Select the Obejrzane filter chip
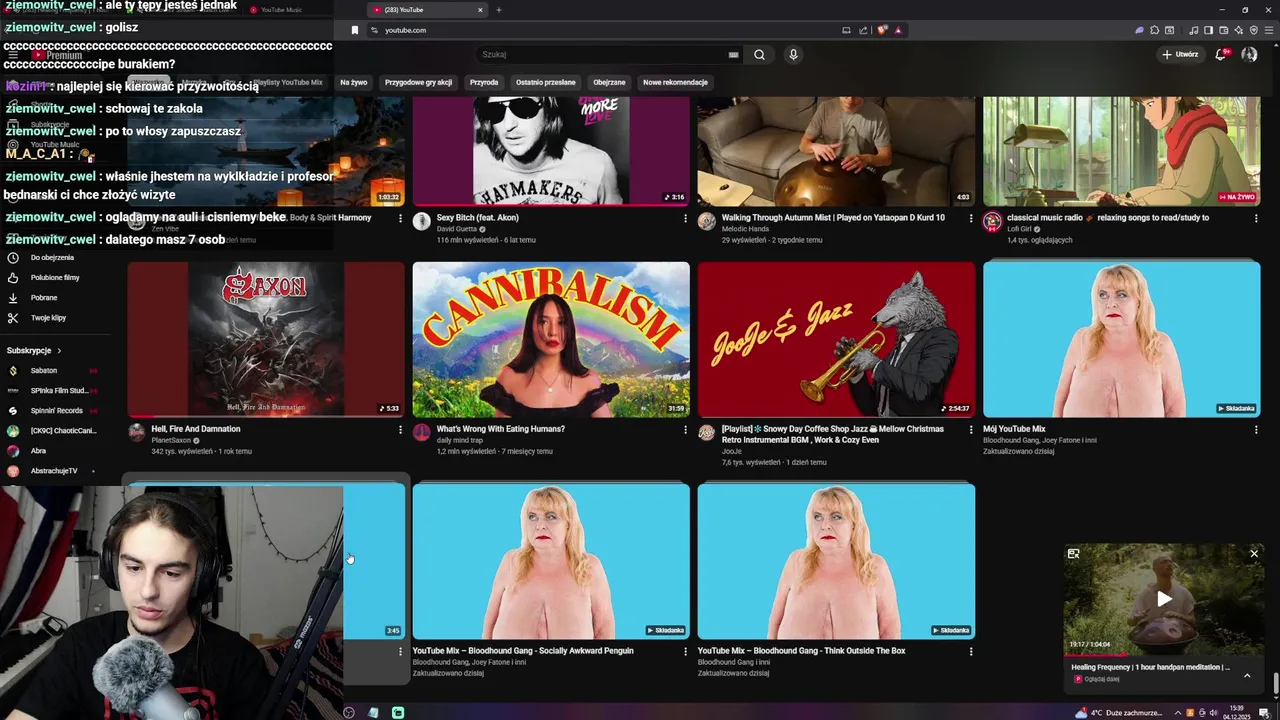 [609, 83]
